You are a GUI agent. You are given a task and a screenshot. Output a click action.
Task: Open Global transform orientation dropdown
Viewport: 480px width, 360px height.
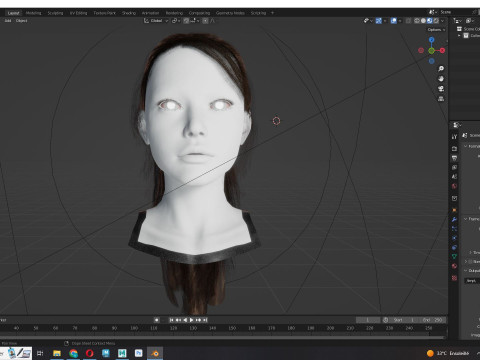click(156, 21)
